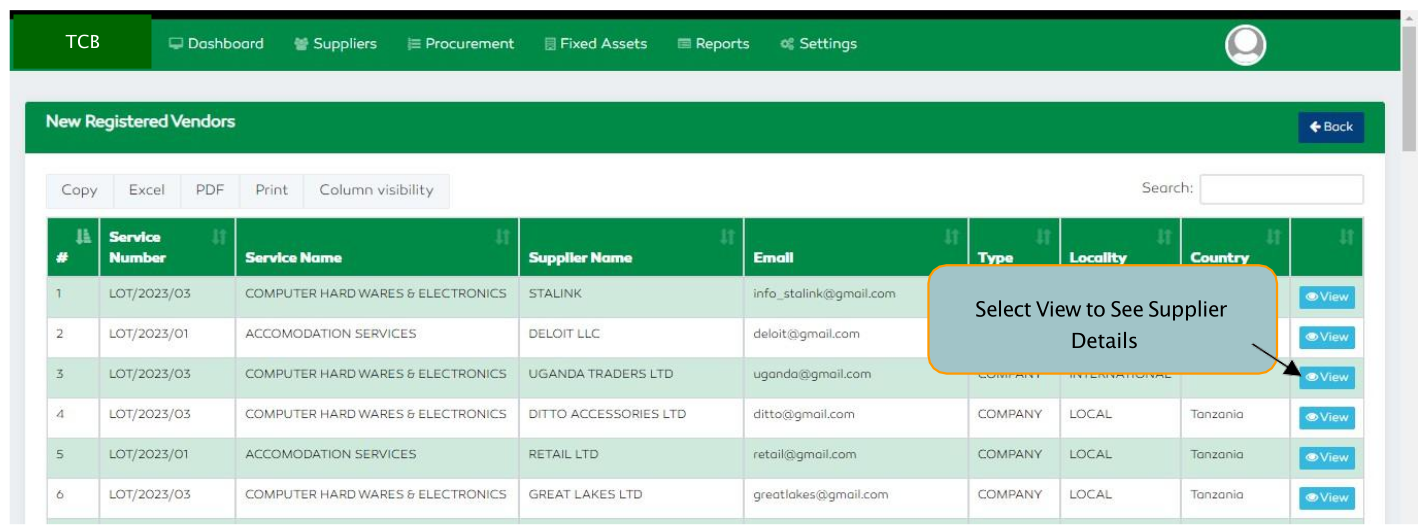Sort by Type column
Screen dimensions: 1423x526
click(x=1014, y=247)
